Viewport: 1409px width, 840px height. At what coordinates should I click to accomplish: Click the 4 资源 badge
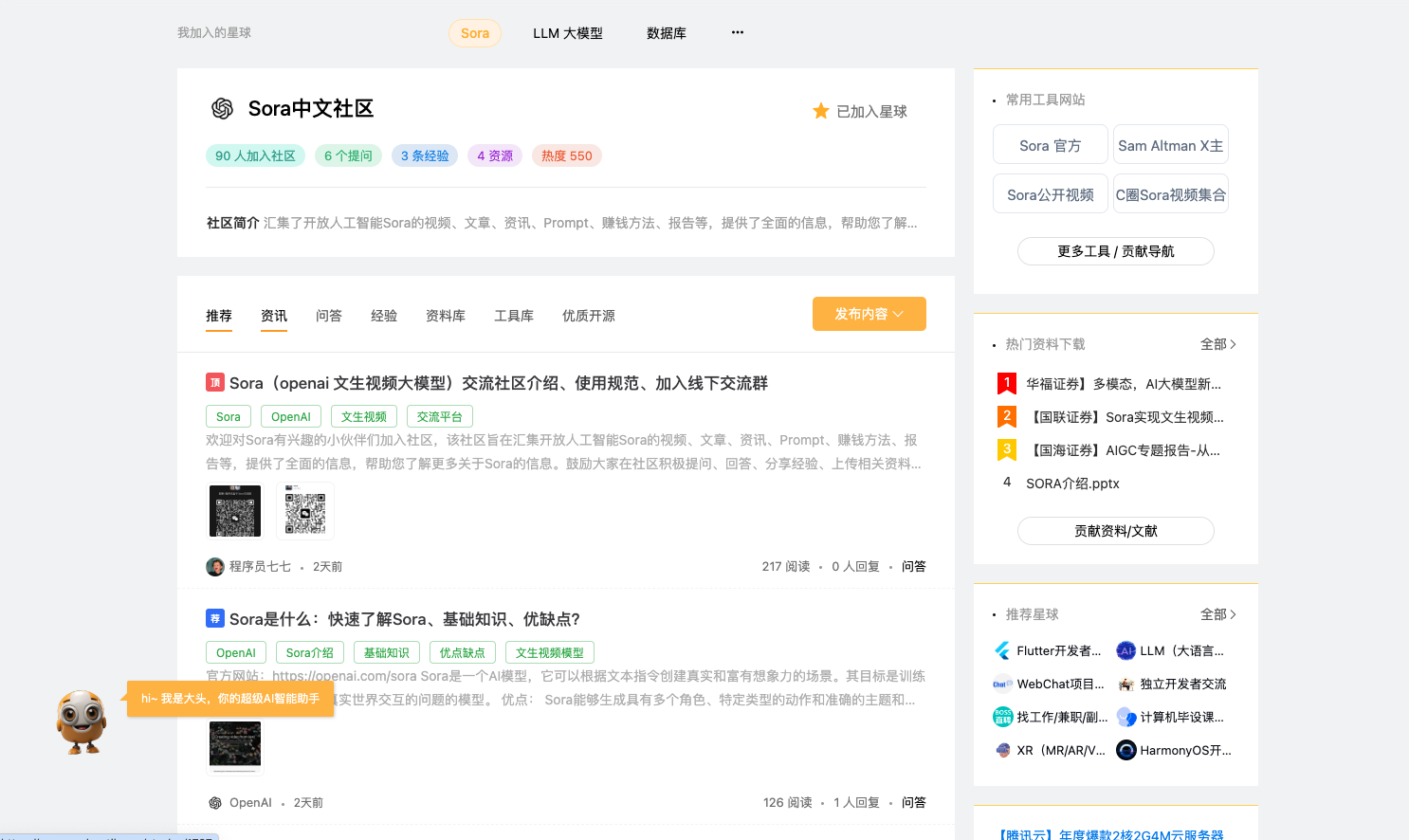495,155
